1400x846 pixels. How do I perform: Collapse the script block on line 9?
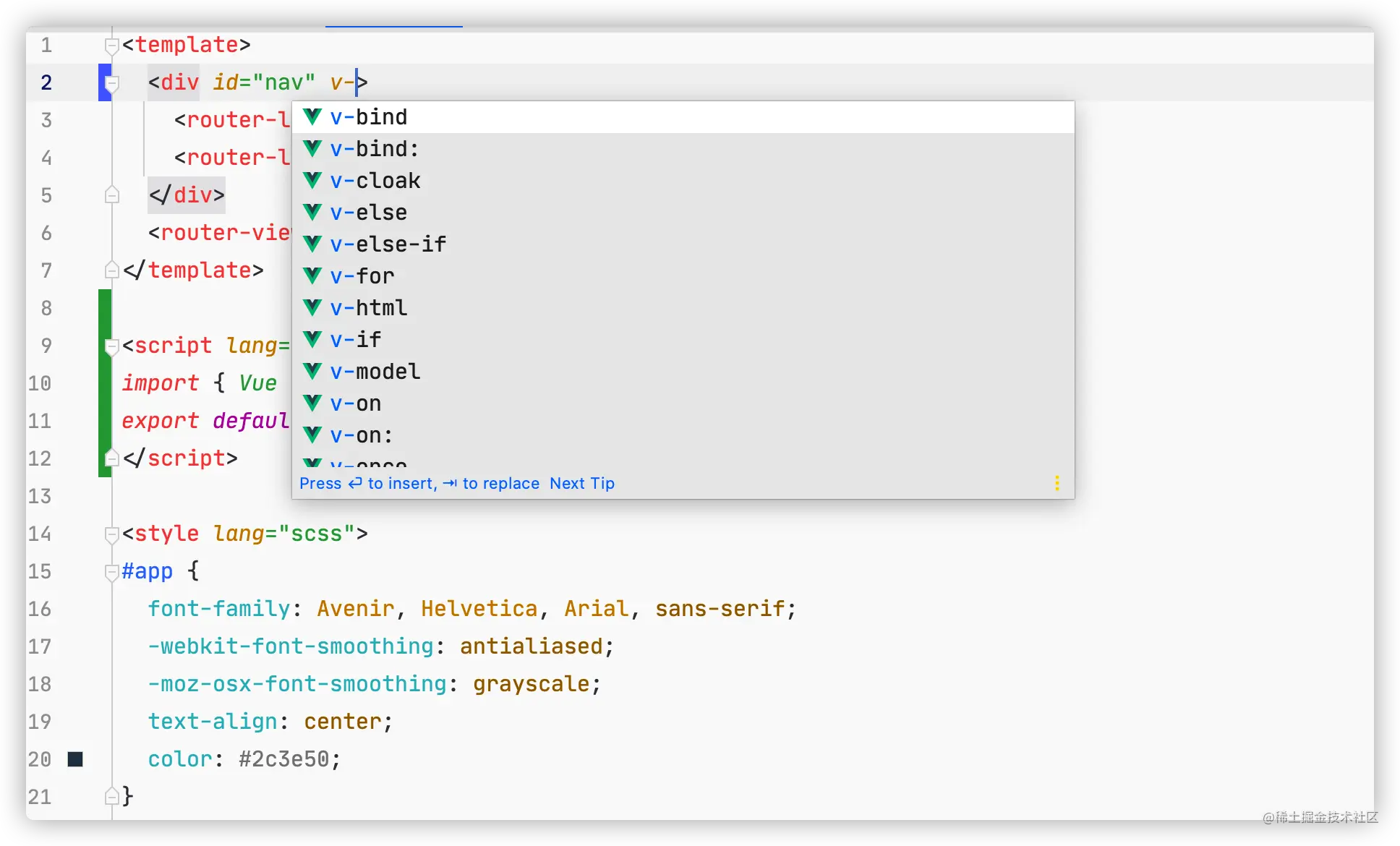(x=111, y=346)
